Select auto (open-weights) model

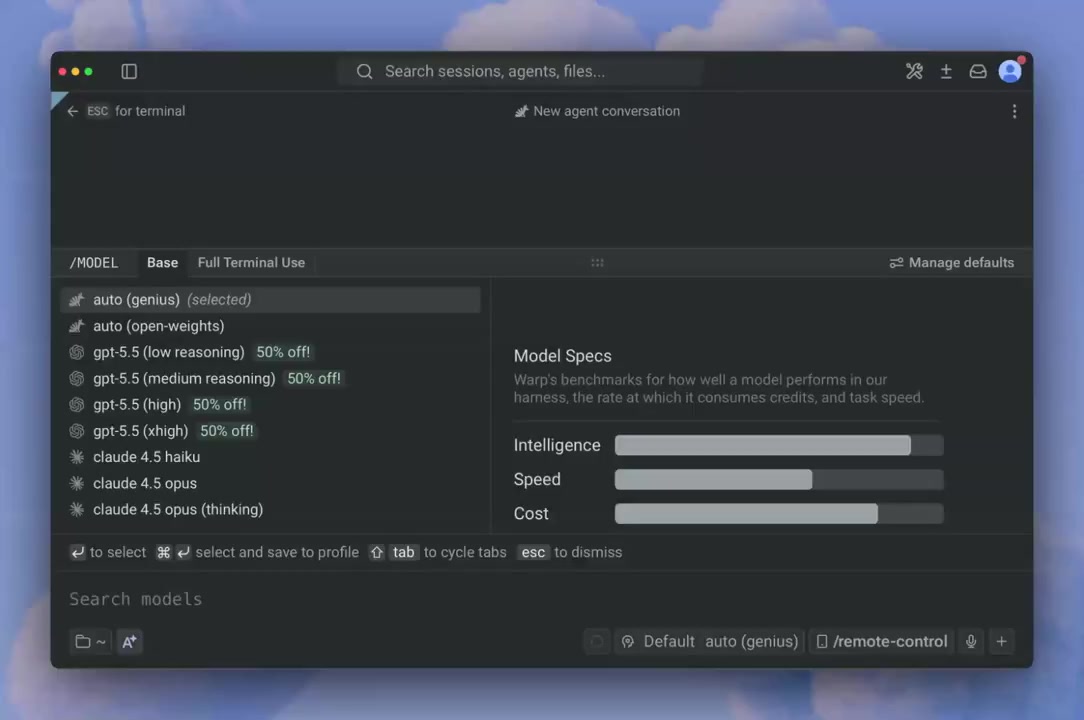pos(271,326)
